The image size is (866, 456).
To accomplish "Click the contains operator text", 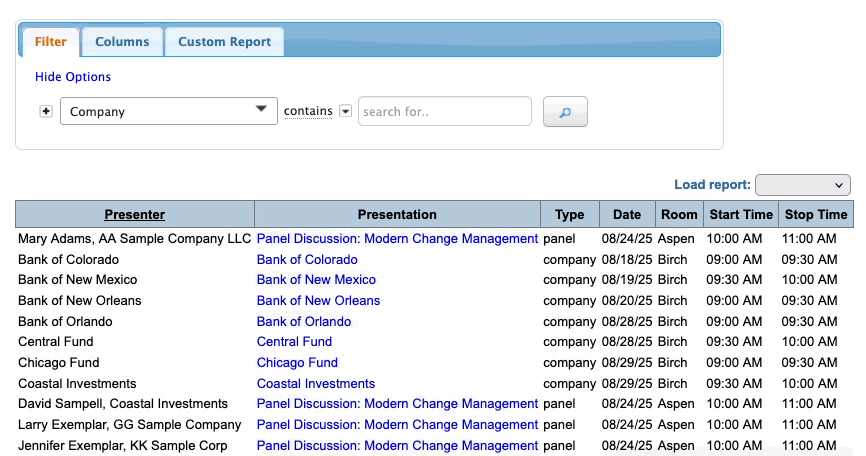I will tap(308, 111).
